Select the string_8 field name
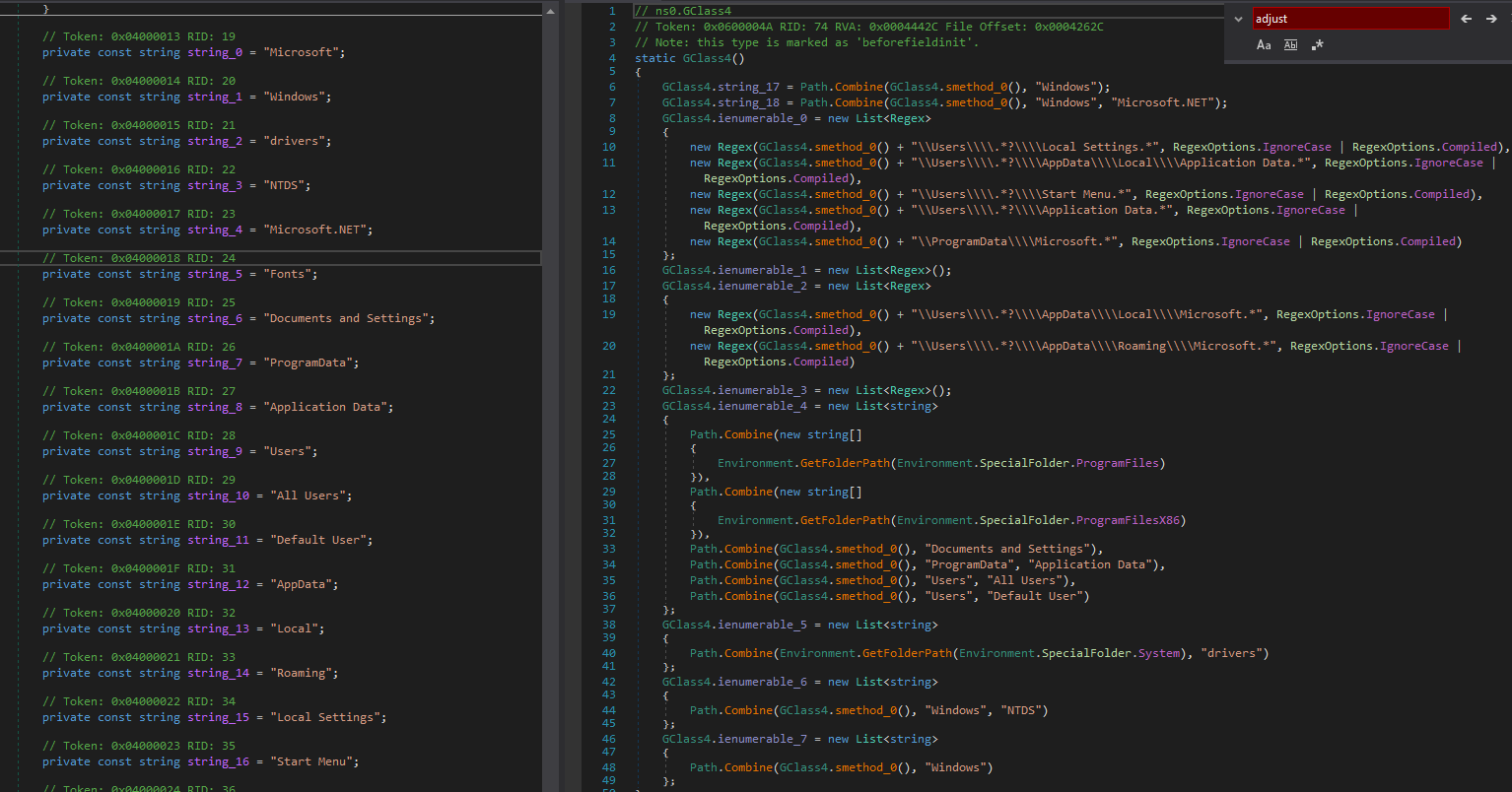 pyautogui.click(x=215, y=407)
